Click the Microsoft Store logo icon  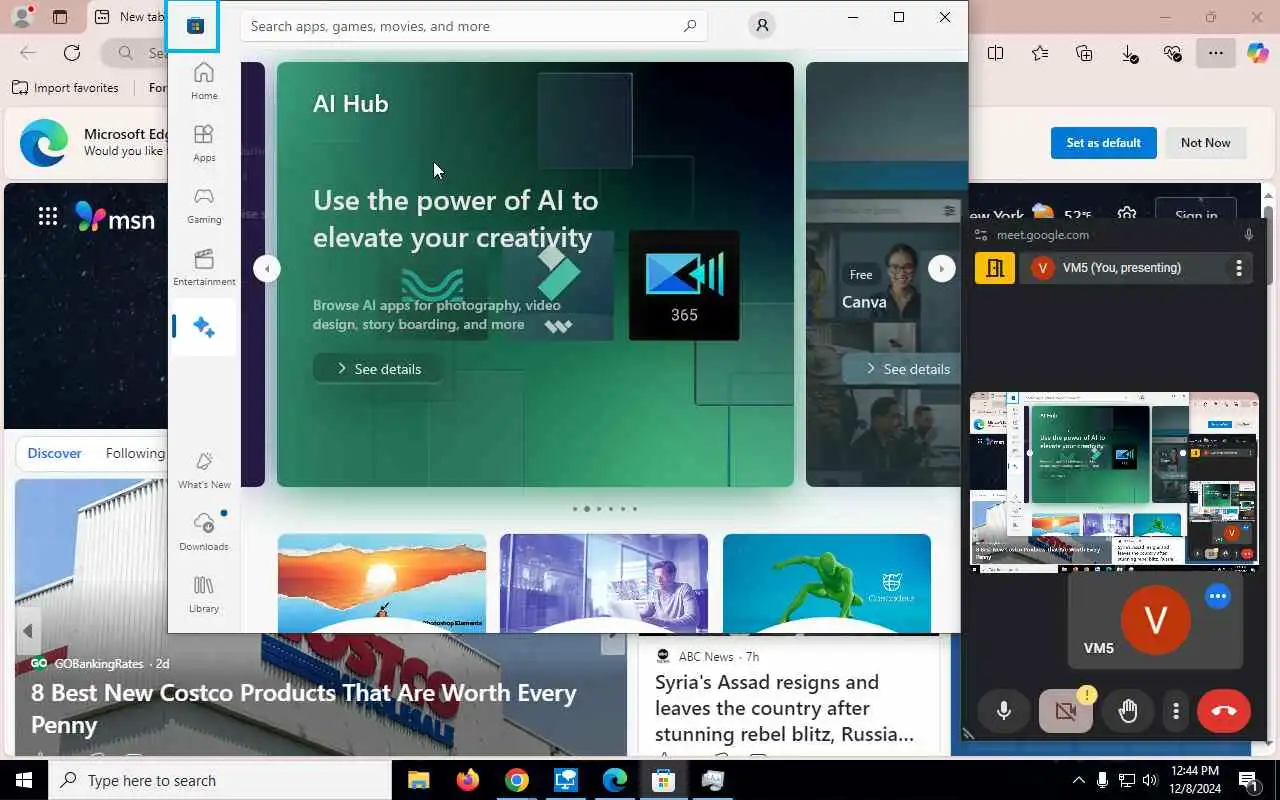click(x=195, y=26)
